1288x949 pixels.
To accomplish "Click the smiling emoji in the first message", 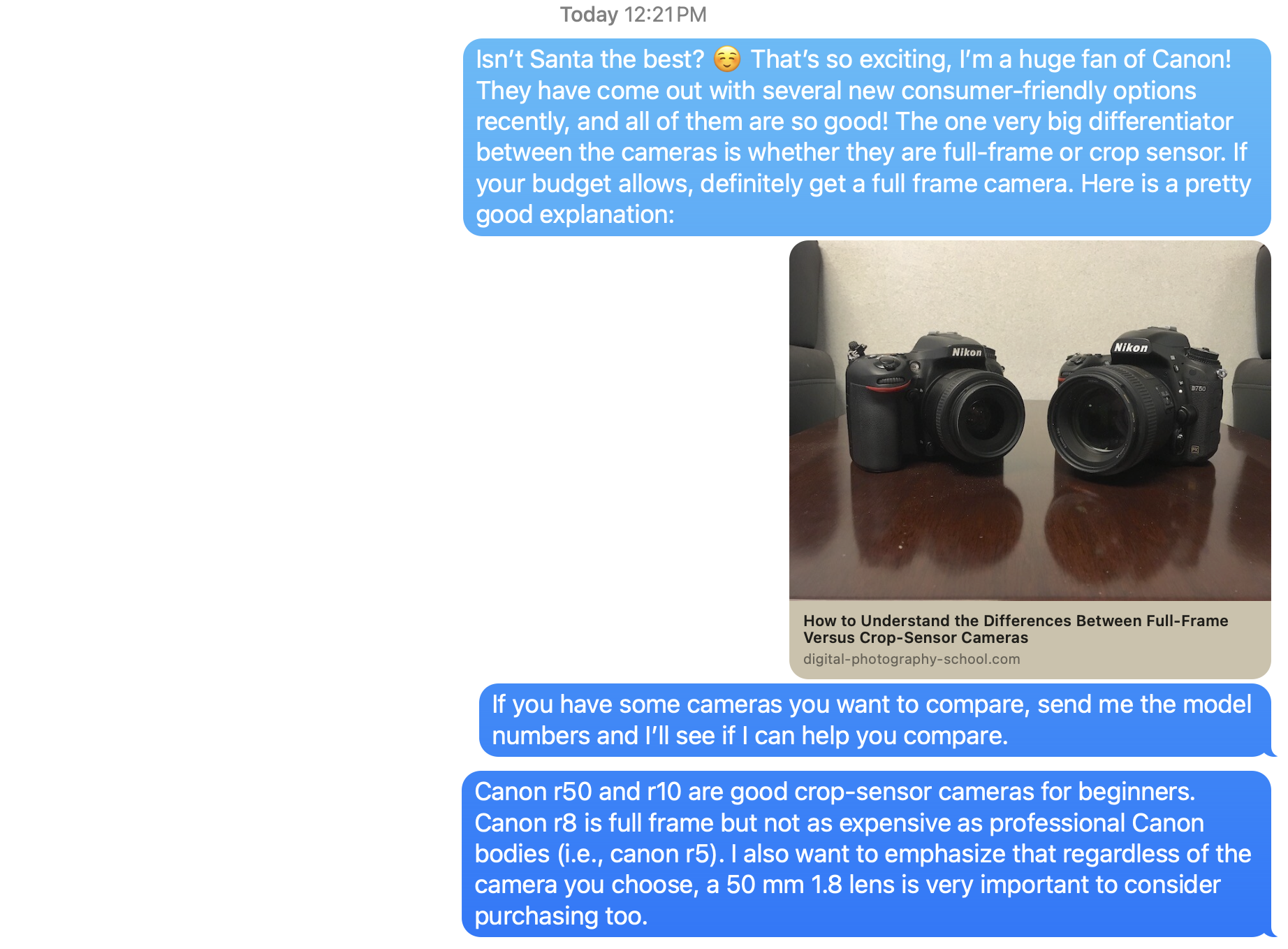I will [x=726, y=59].
